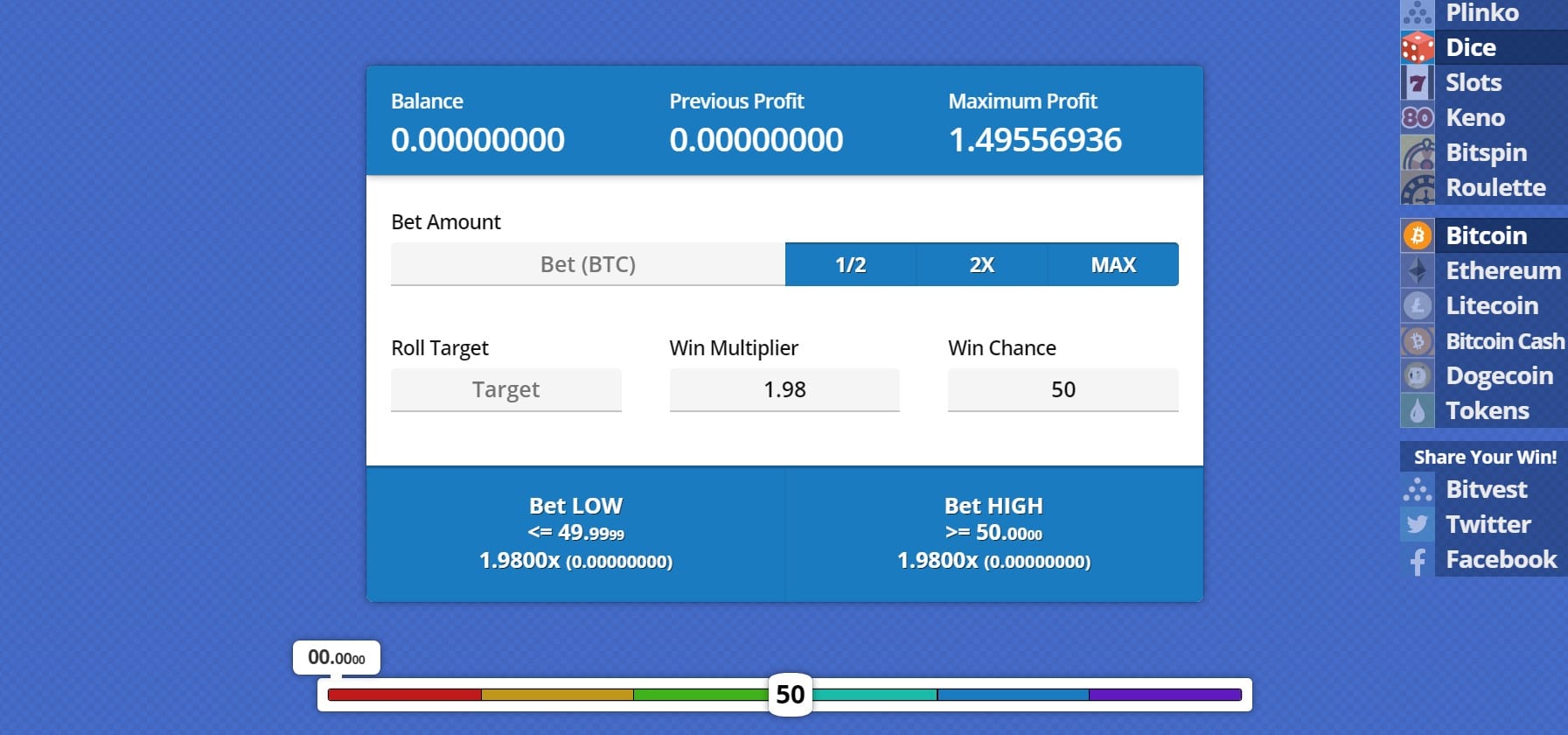Click the Facebook f icon
Image resolution: width=1568 pixels, height=735 pixels.
1418,559
